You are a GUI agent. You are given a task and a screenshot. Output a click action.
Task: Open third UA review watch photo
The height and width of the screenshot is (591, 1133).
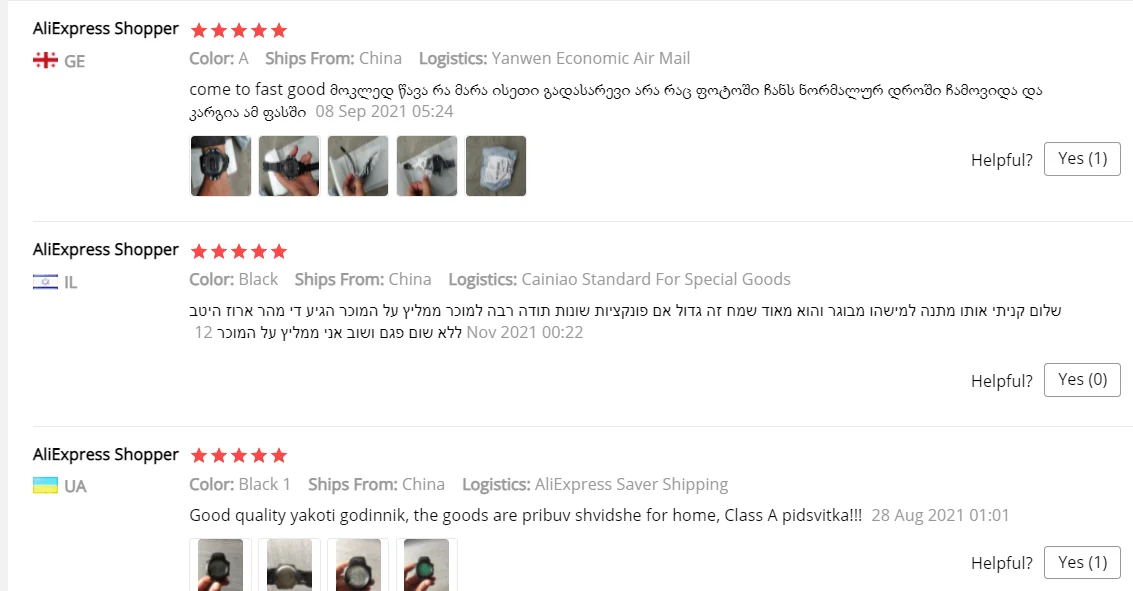point(358,564)
